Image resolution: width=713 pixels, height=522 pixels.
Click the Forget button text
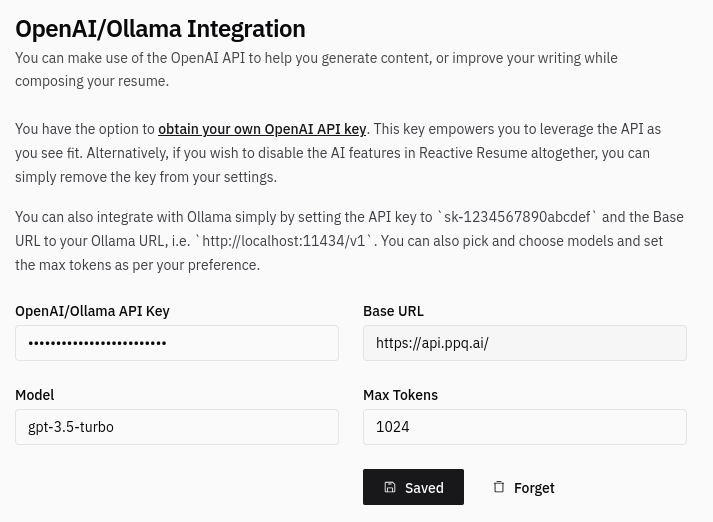(534, 488)
